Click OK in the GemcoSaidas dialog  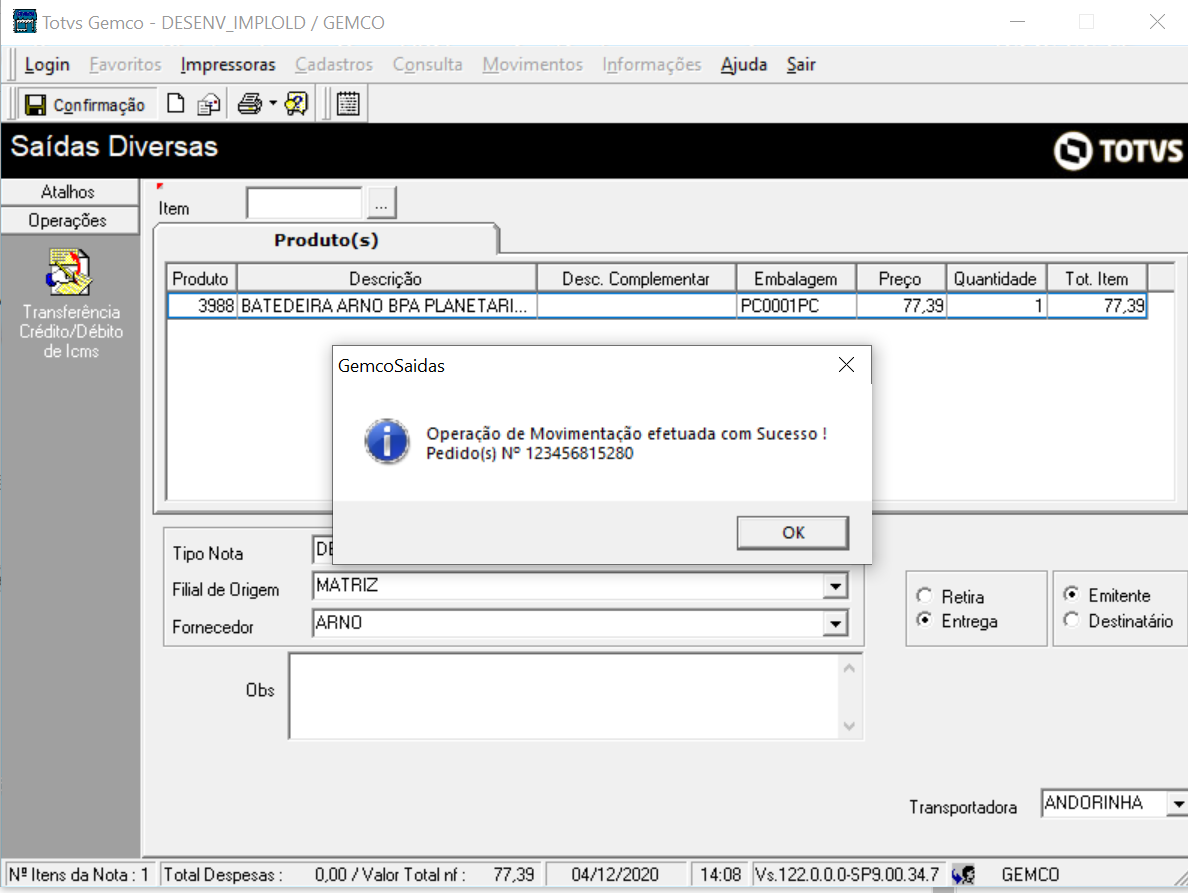793,532
